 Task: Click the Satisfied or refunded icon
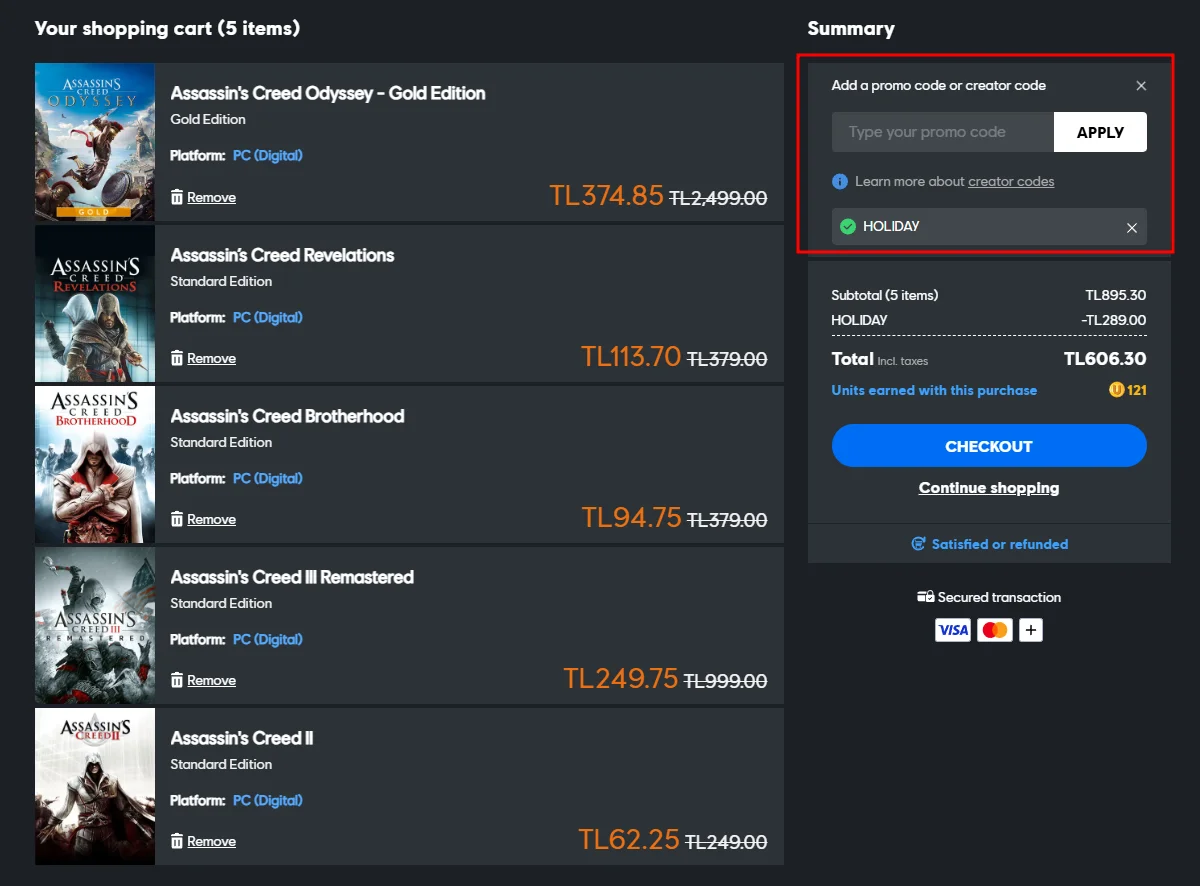pos(918,544)
